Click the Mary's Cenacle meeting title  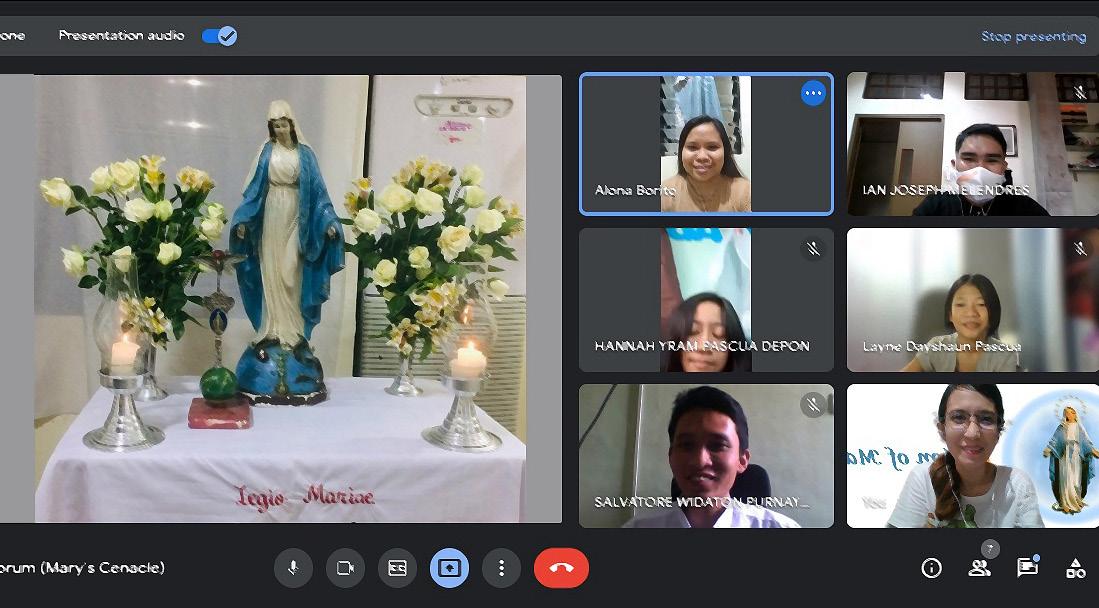(x=83, y=568)
